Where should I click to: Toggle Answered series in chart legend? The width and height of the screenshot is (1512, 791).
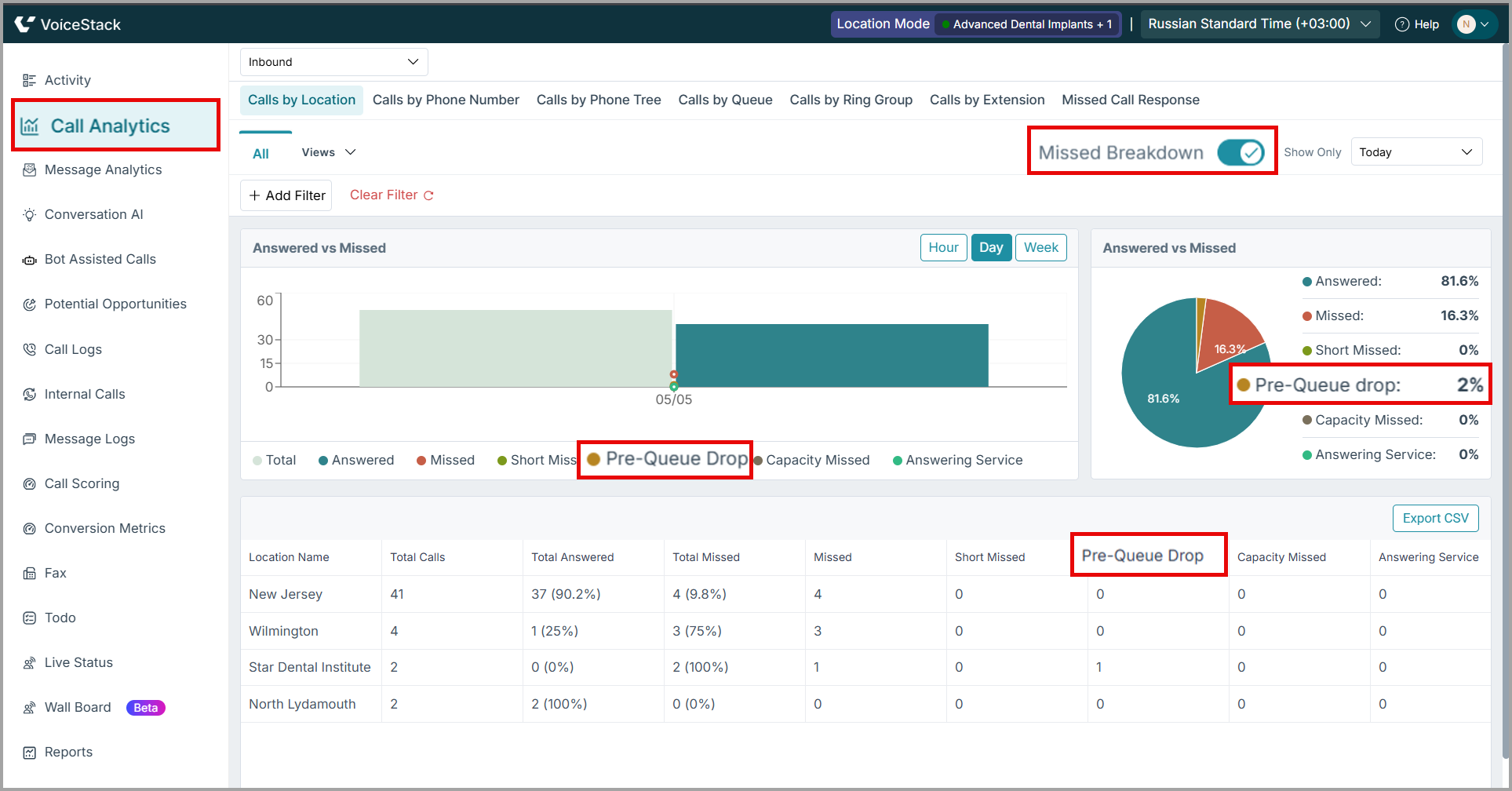(356, 460)
